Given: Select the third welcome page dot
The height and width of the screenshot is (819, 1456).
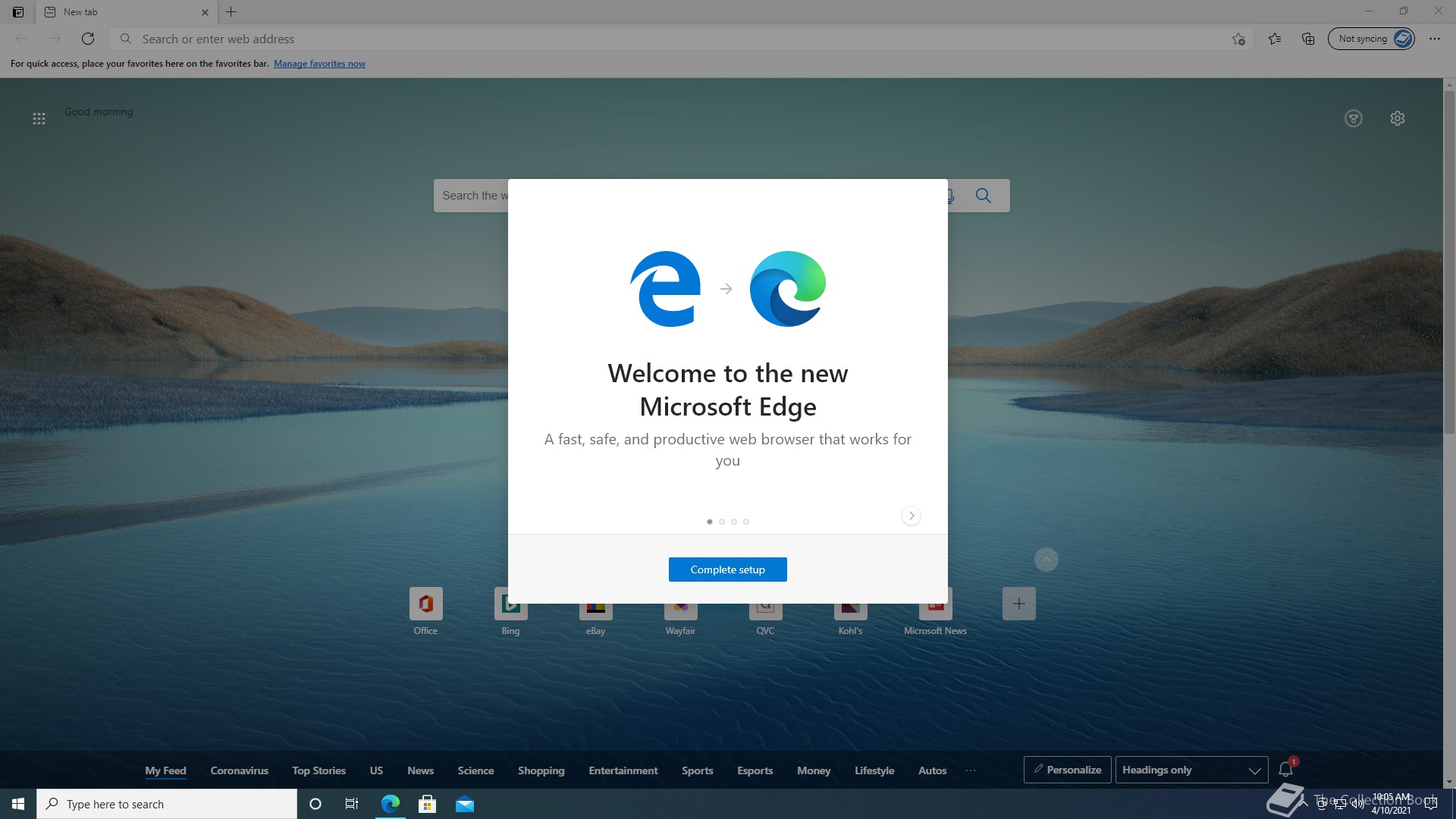Looking at the screenshot, I should click(x=734, y=522).
